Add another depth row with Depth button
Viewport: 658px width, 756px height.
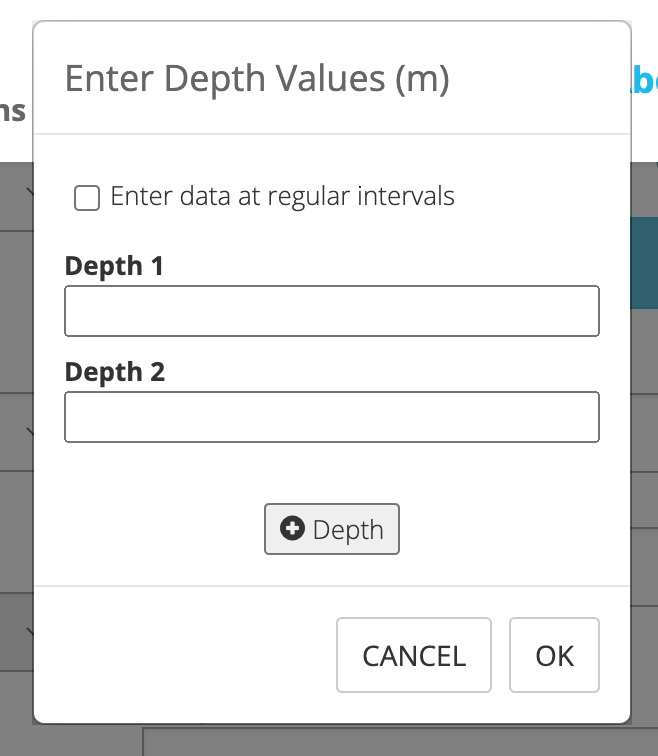coord(331,529)
